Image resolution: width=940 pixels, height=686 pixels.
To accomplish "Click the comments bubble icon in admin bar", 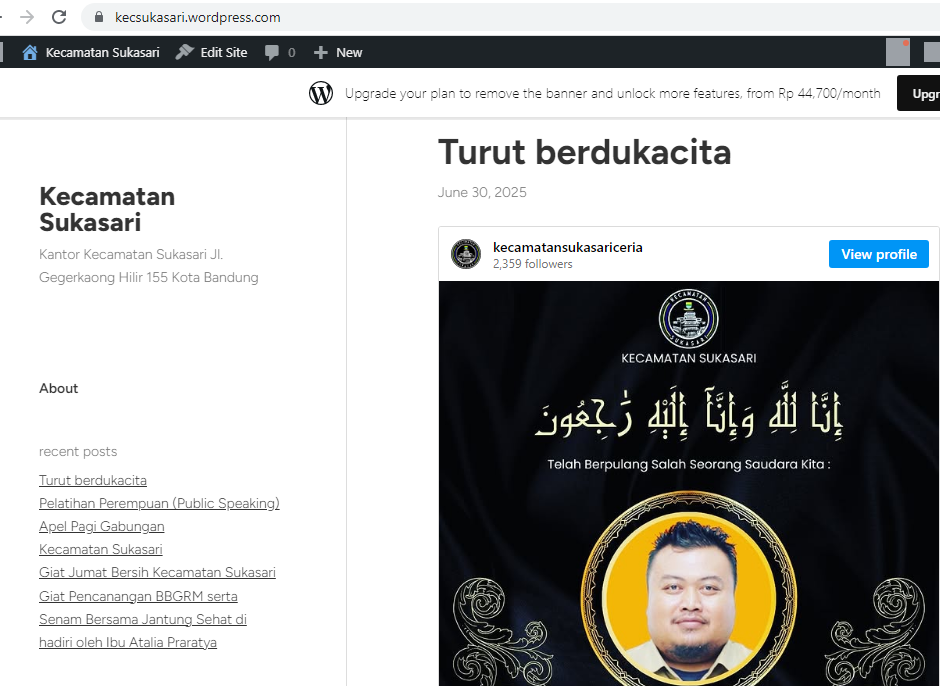I will pyautogui.click(x=272, y=52).
